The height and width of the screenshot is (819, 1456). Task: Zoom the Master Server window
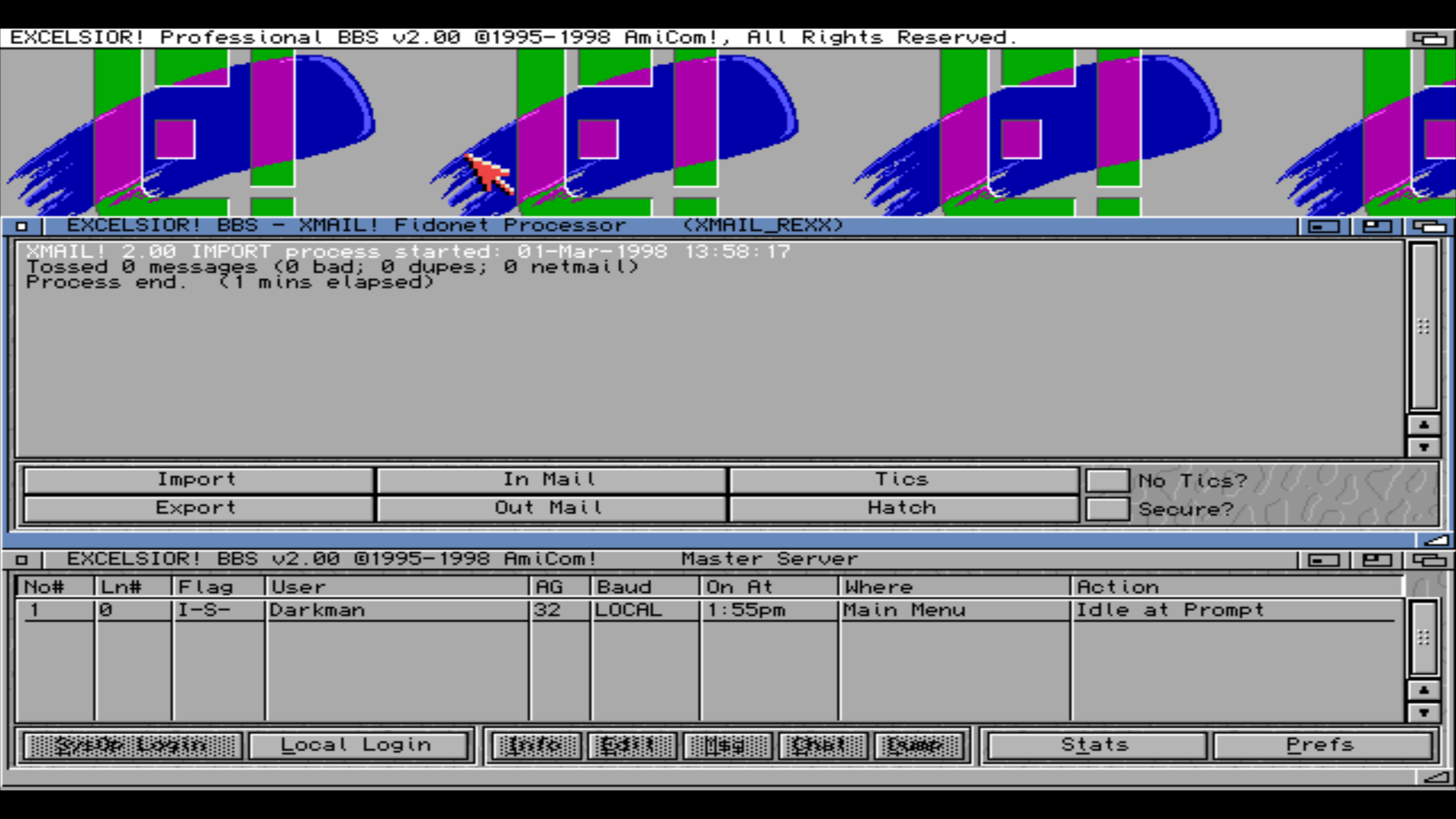point(1376,560)
